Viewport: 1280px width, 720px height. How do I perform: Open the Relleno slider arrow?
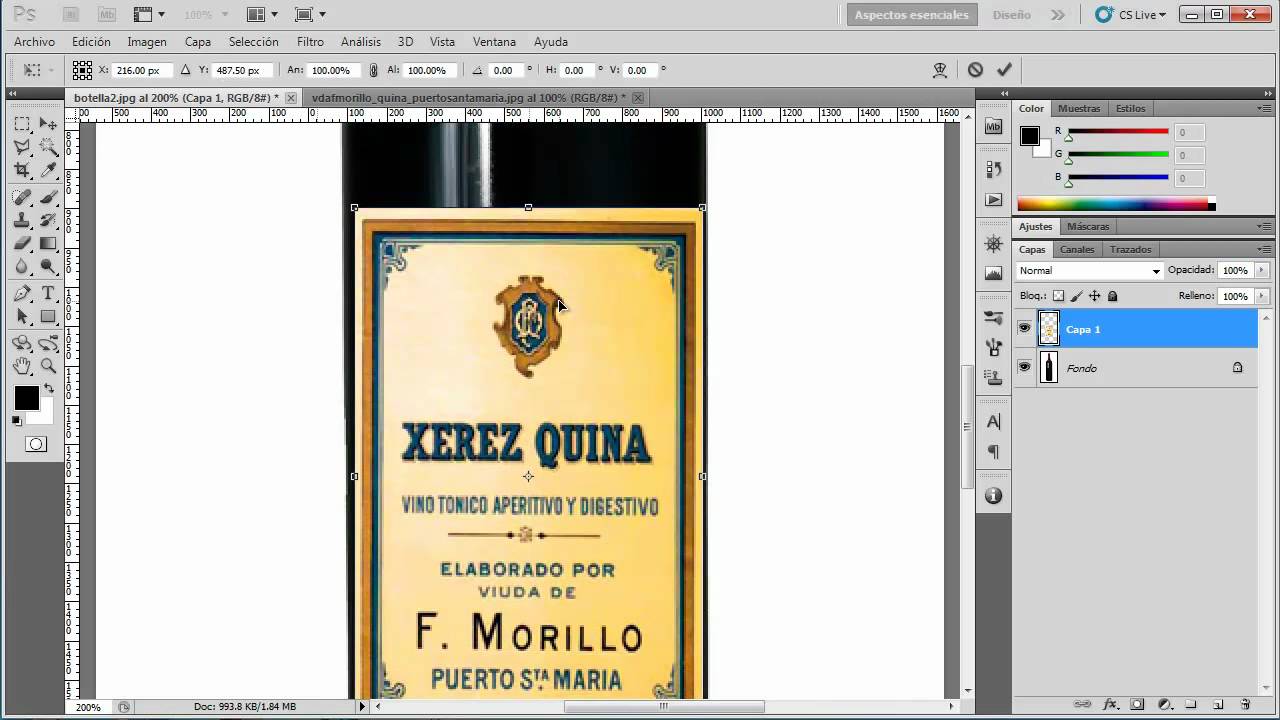pyautogui.click(x=1261, y=296)
